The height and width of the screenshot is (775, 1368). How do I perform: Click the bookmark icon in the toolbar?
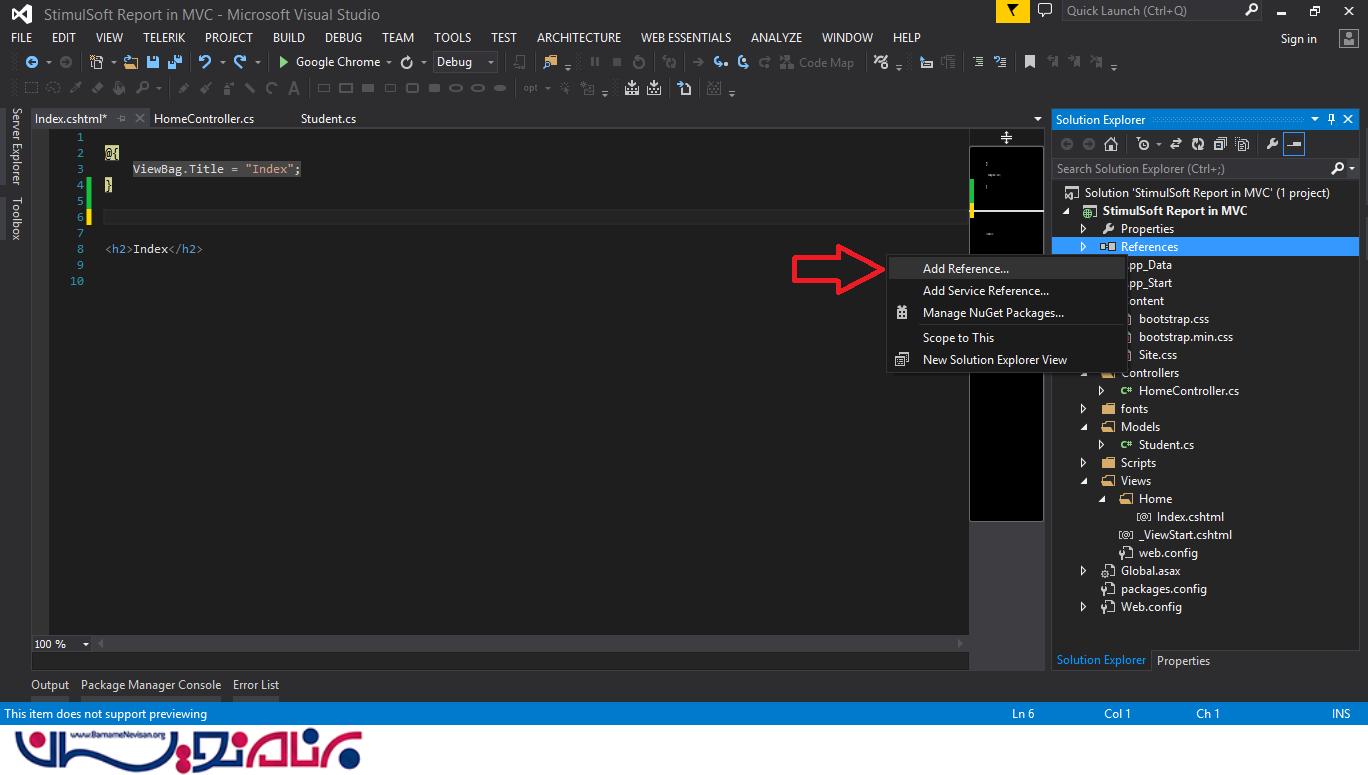pos(1029,62)
